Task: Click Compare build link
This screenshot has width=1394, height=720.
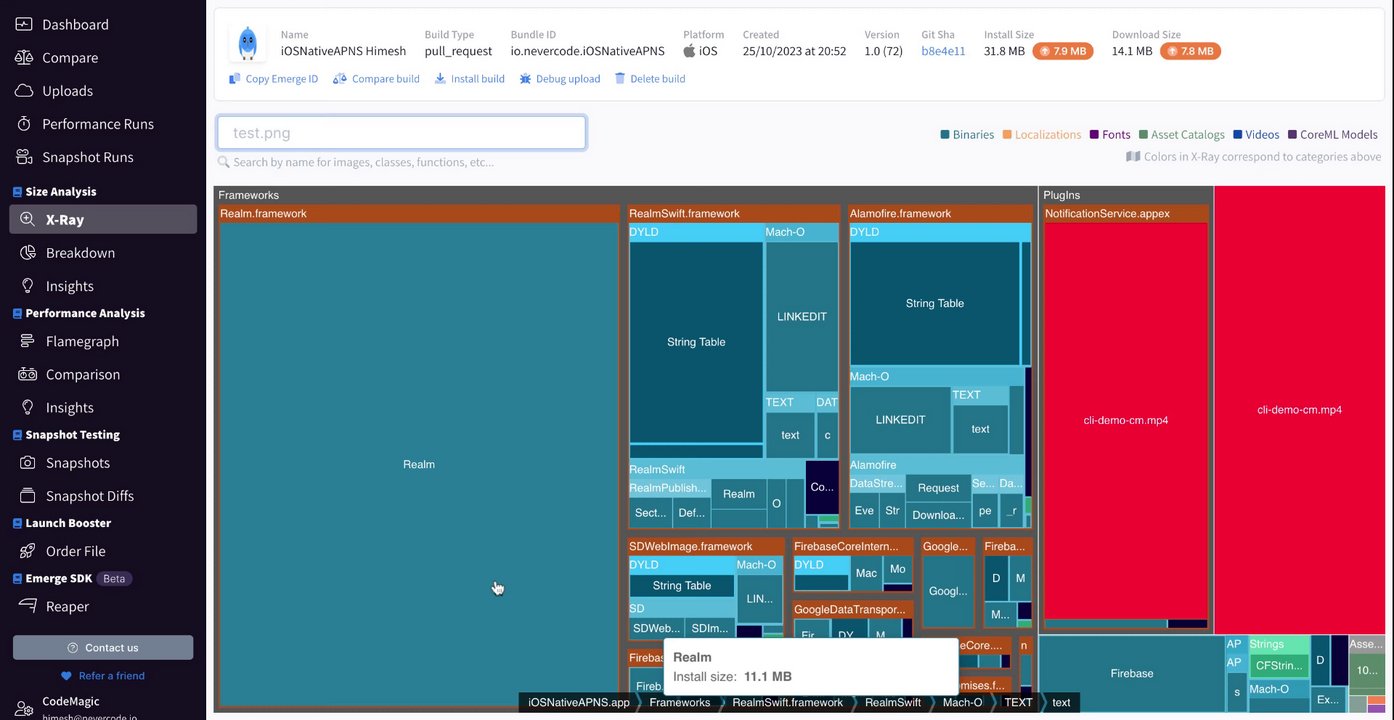Action: (376, 79)
